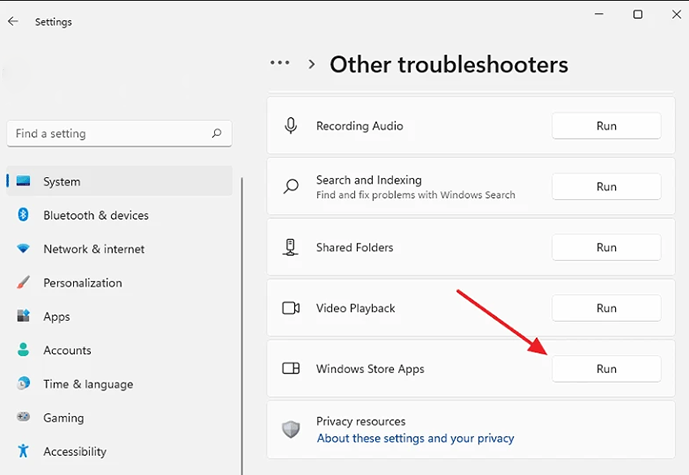The image size is (689, 475).
Task: Run the Search and Indexing troubleshooter
Action: 606,187
